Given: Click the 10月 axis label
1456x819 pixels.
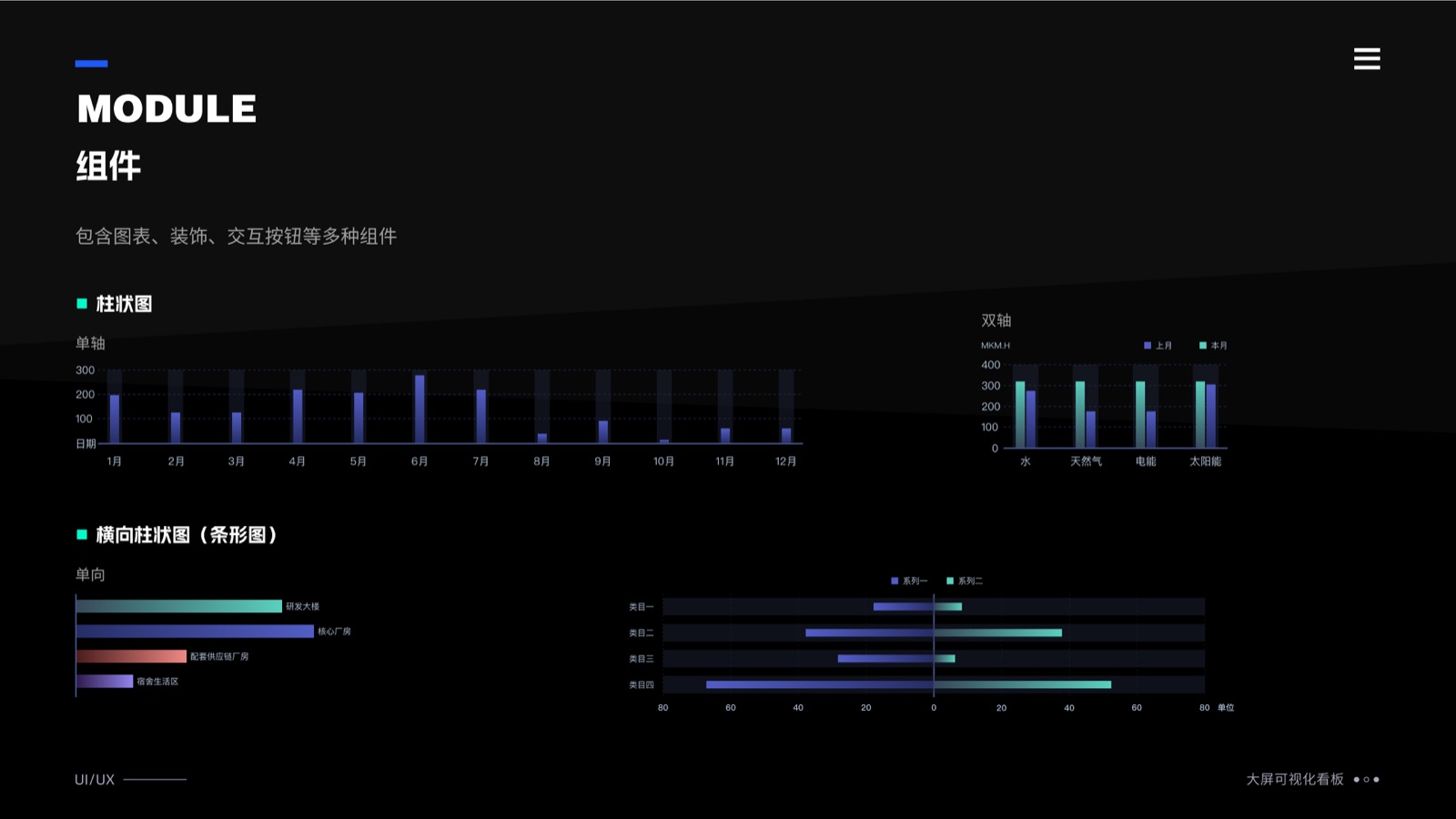Looking at the screenshot, I should (664, 461).
